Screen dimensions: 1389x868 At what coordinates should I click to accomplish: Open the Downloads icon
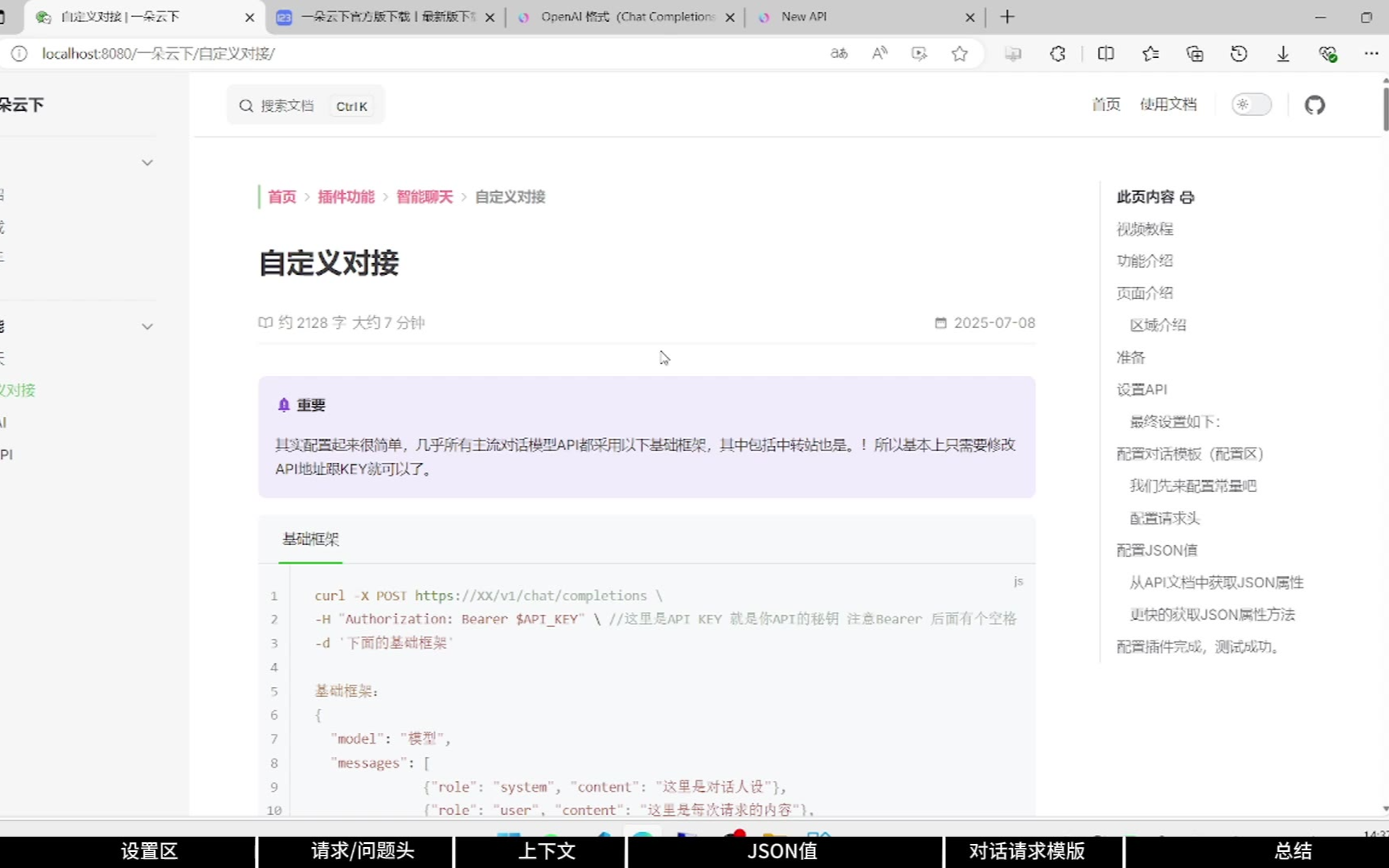1283,54
